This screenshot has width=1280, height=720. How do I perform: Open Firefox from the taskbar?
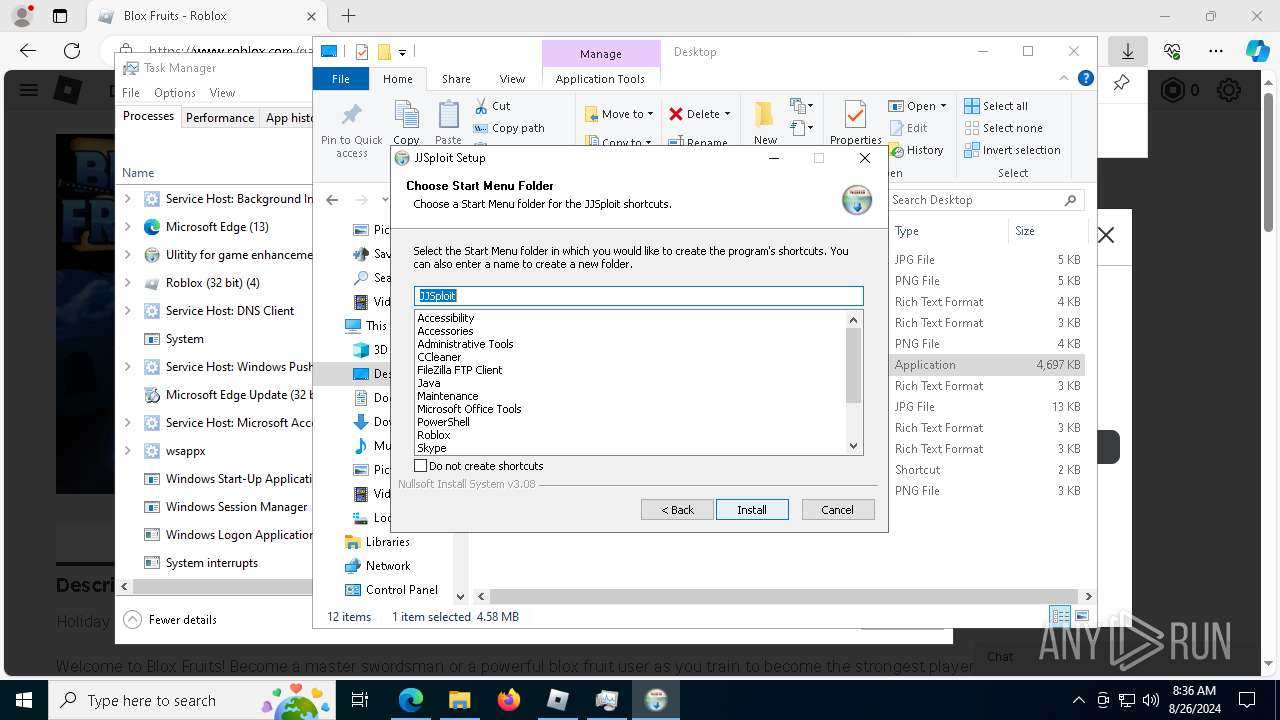(x=509, y=700)
